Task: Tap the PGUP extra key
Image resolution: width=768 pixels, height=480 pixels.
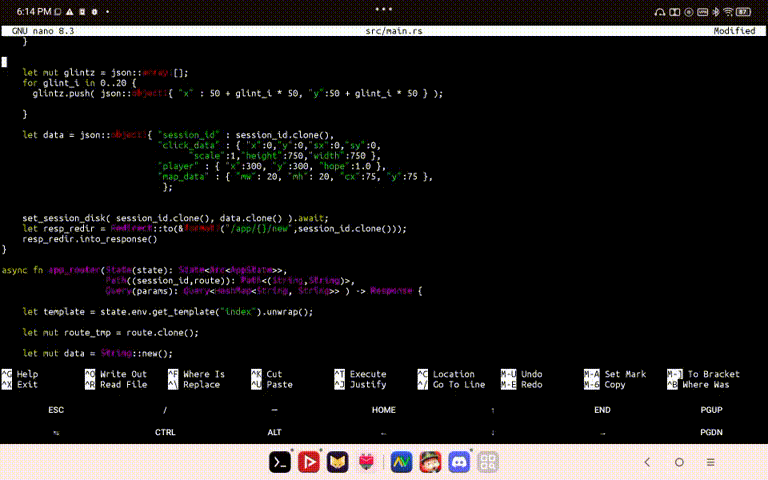Action: (x=712, y=410)
